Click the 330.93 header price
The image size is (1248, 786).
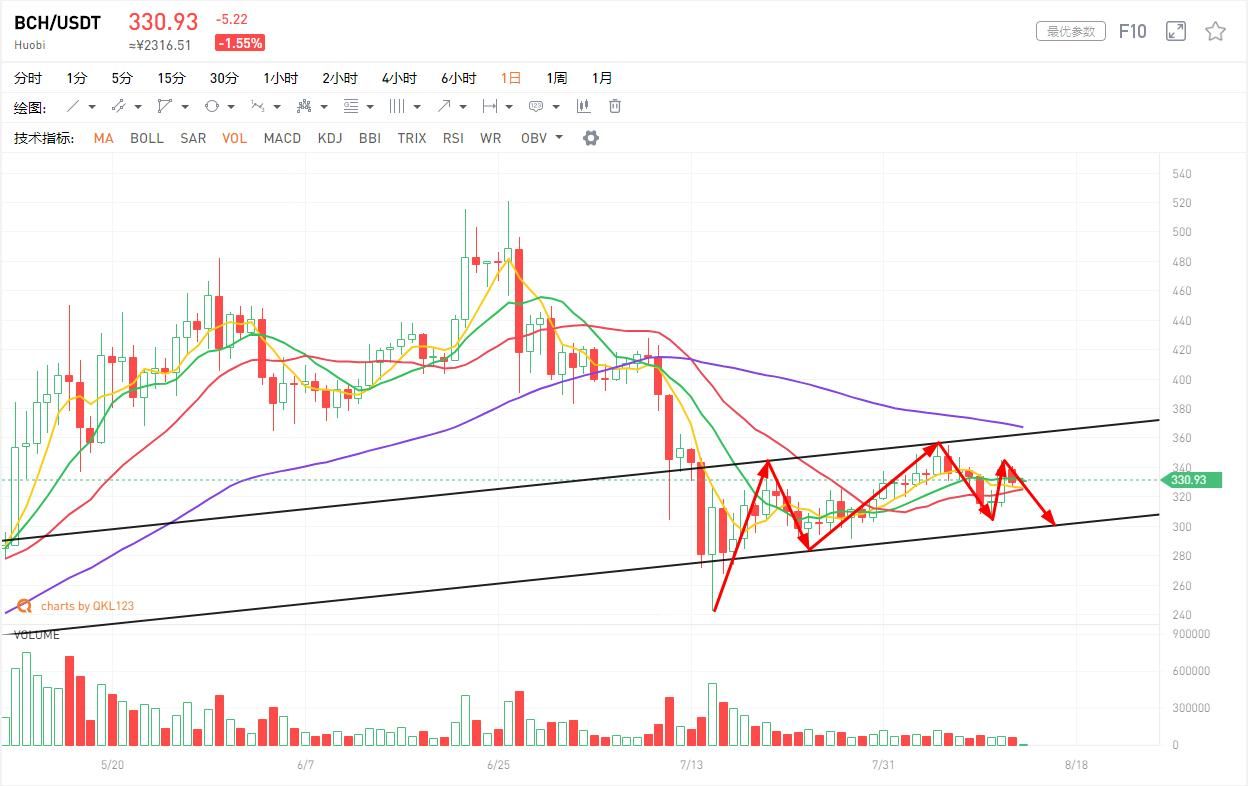coord(163,21)
